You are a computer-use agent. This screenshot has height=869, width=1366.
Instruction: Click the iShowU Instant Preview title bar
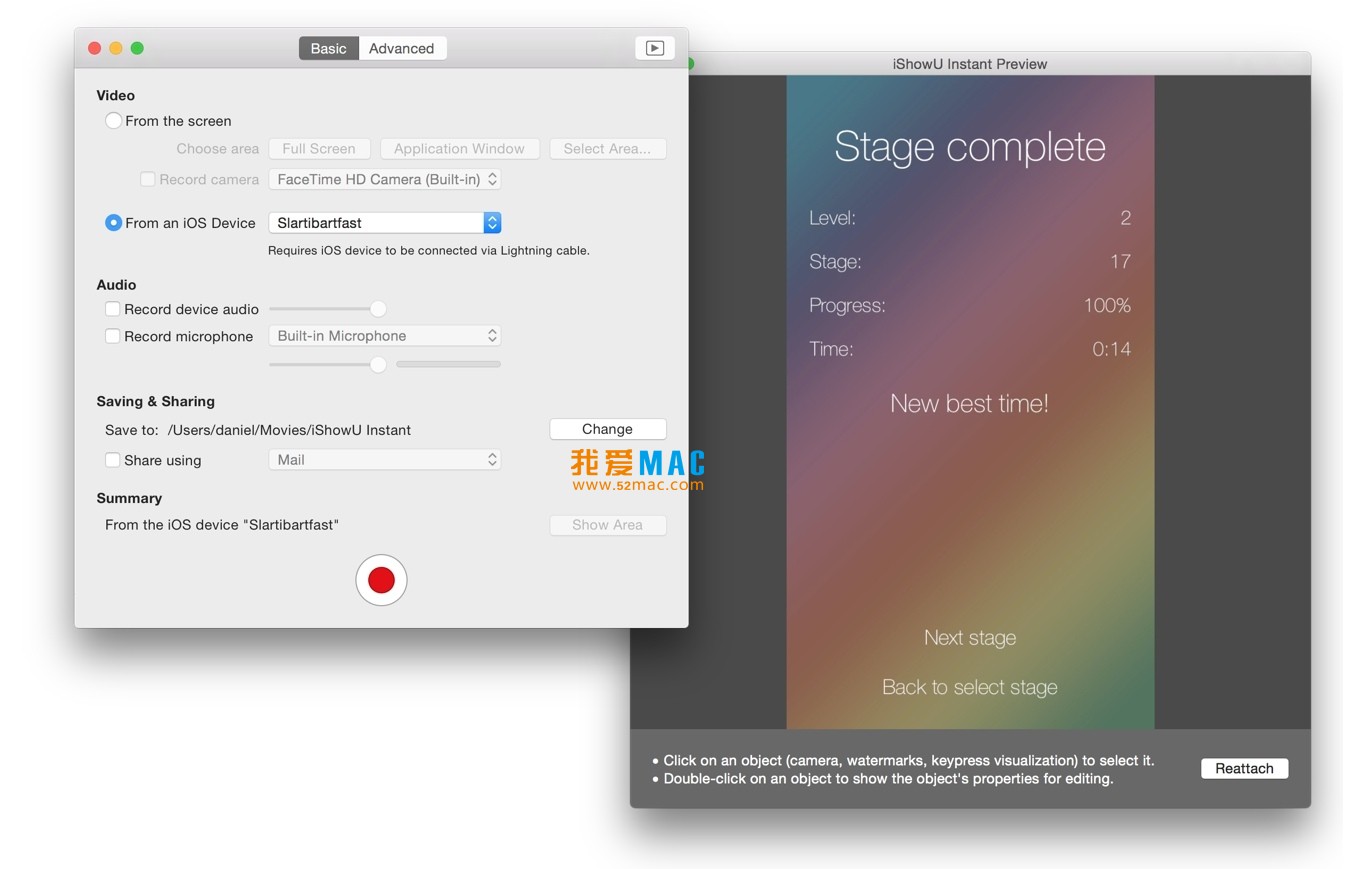click(970, 64)
